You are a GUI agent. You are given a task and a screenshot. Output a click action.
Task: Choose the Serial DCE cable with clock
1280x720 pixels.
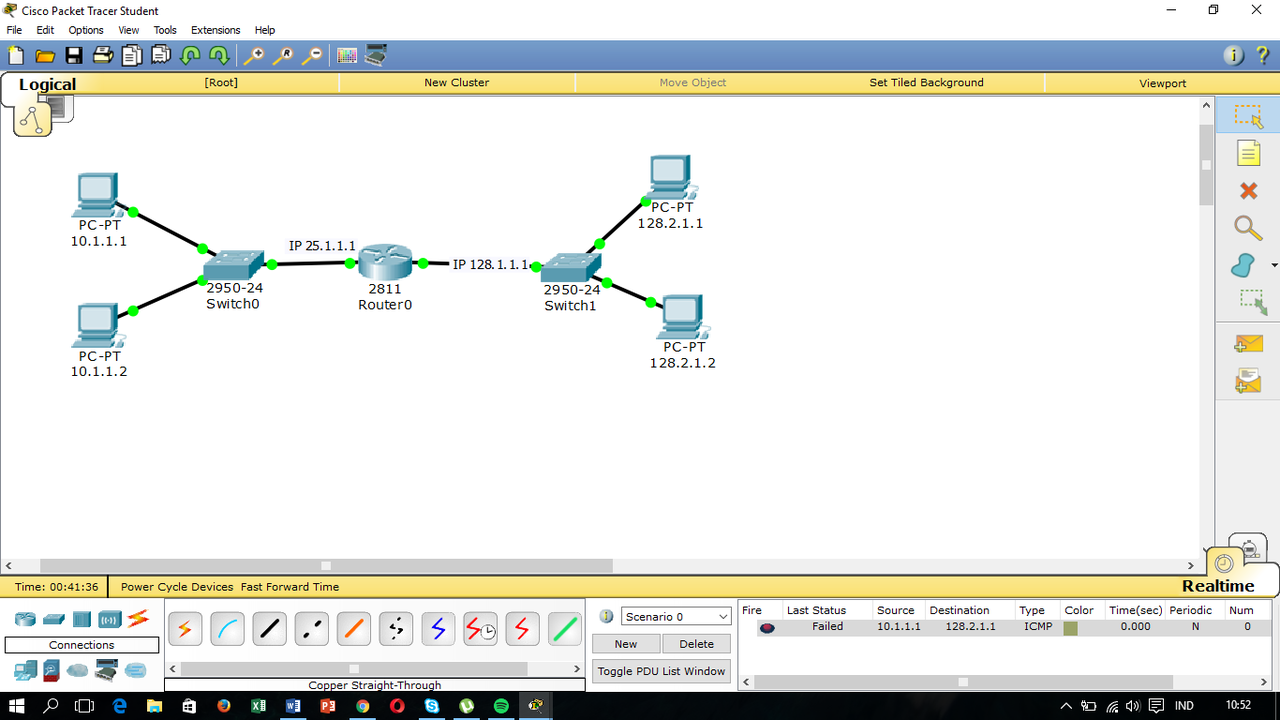point(480,629)
